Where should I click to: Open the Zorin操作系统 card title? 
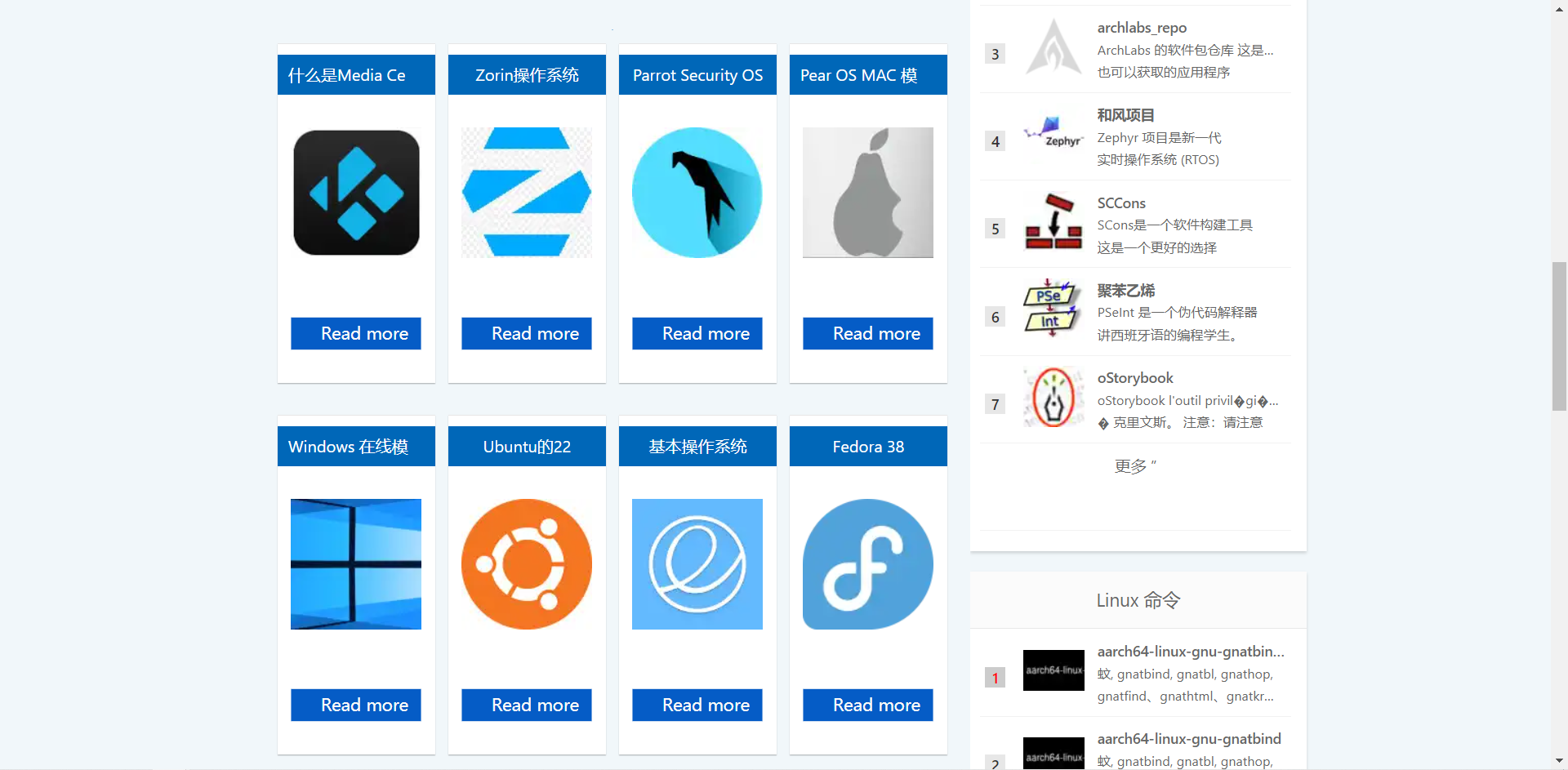coord(527,75)
